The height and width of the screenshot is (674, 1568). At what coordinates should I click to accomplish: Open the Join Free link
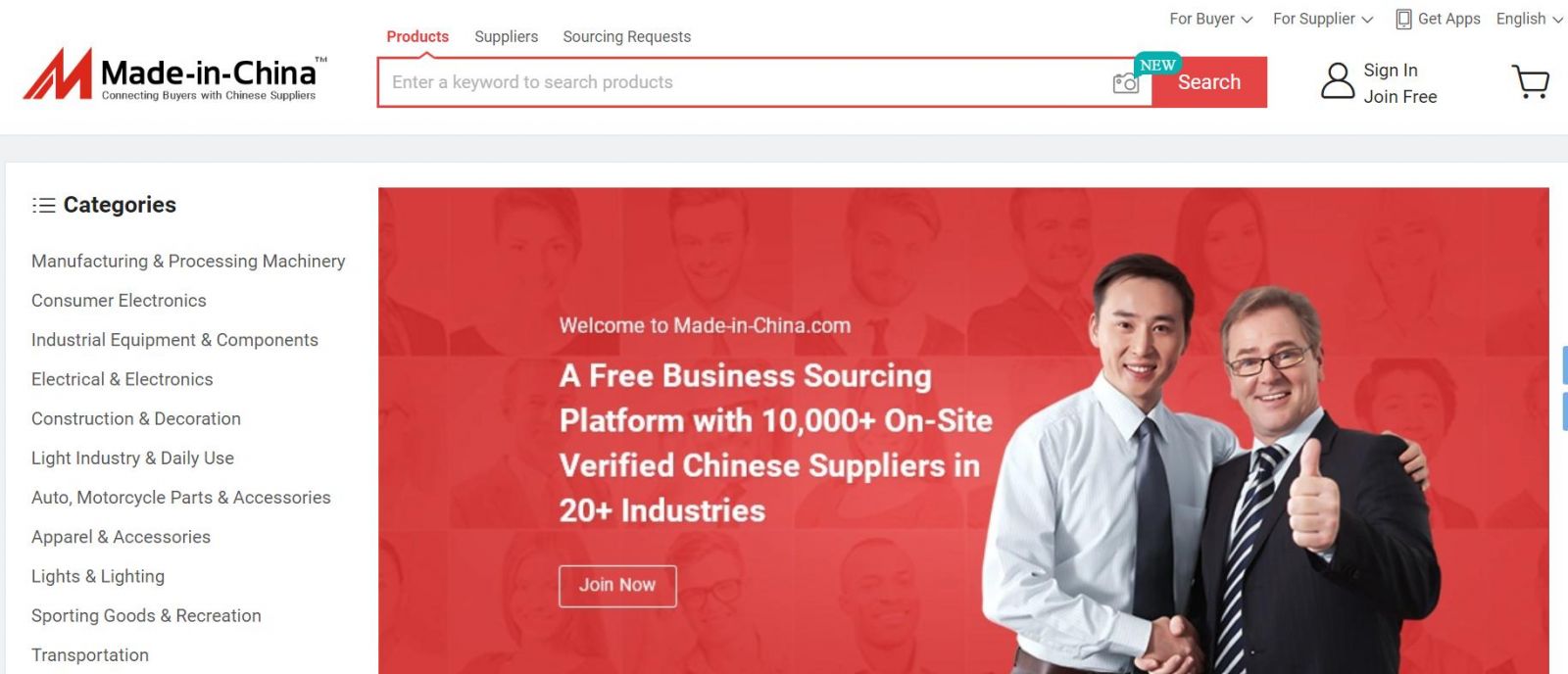pyautogui.click(x=1399, y=97)
